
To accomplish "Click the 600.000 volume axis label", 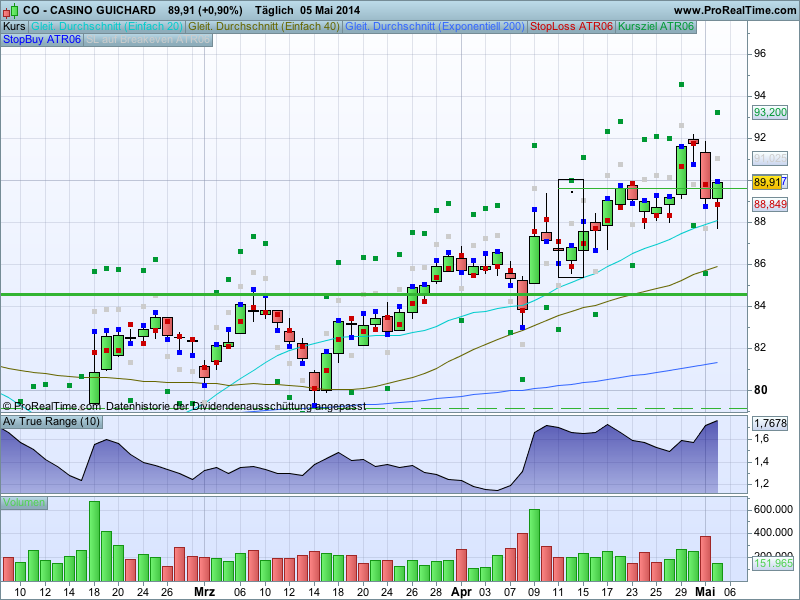I will point(773,509).
